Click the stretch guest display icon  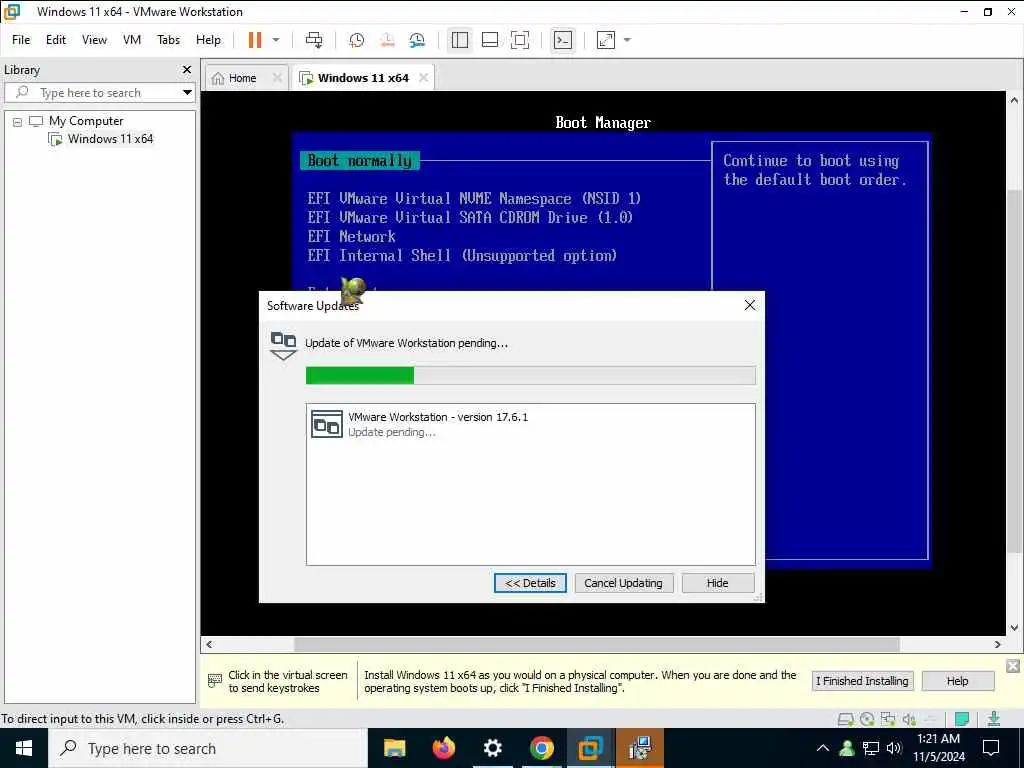pyautogui.click(x=605, y=40)
